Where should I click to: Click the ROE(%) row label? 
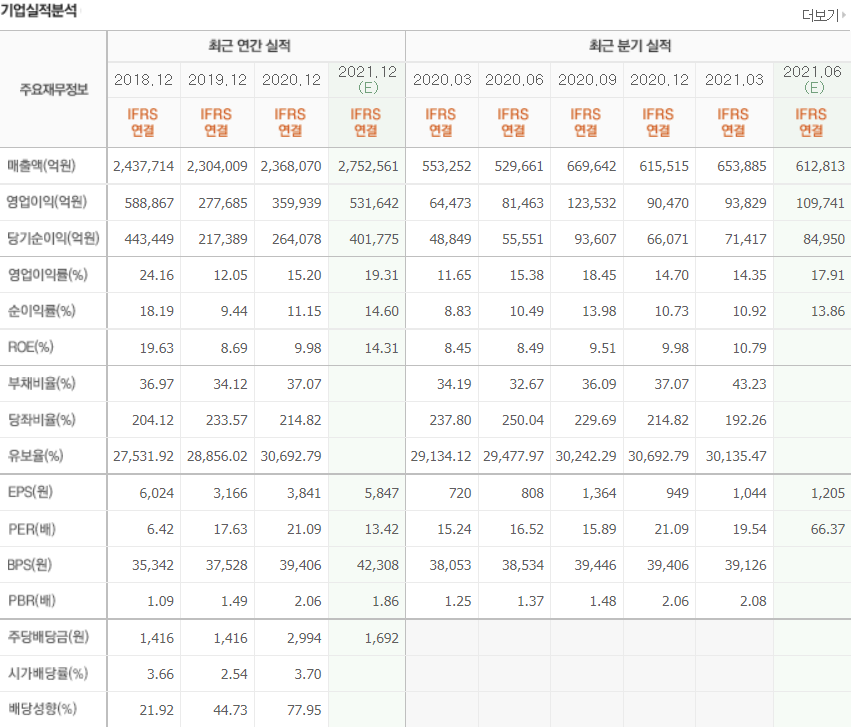(x=31, y=347)
